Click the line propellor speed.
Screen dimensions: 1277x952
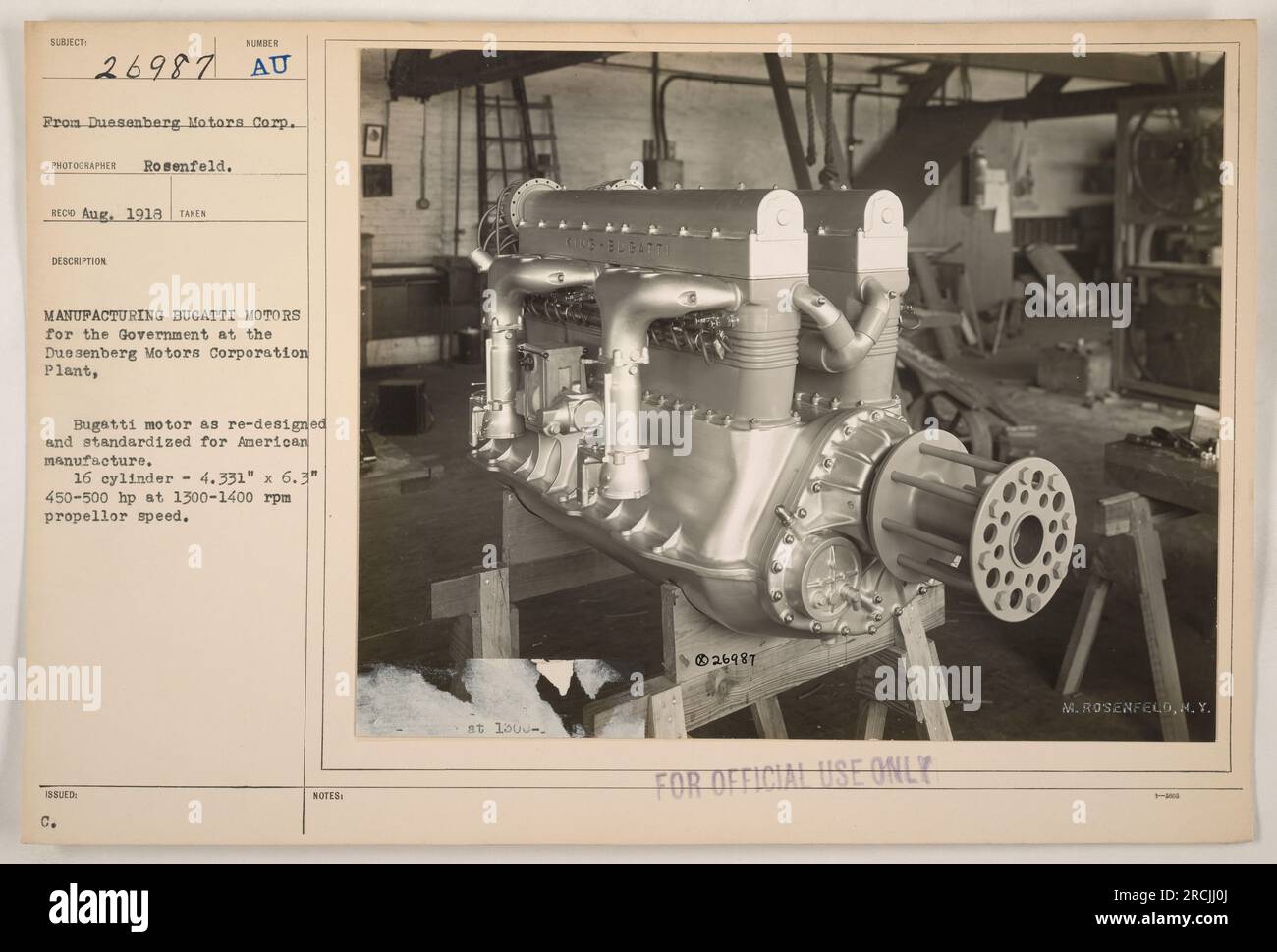(116, 519)
